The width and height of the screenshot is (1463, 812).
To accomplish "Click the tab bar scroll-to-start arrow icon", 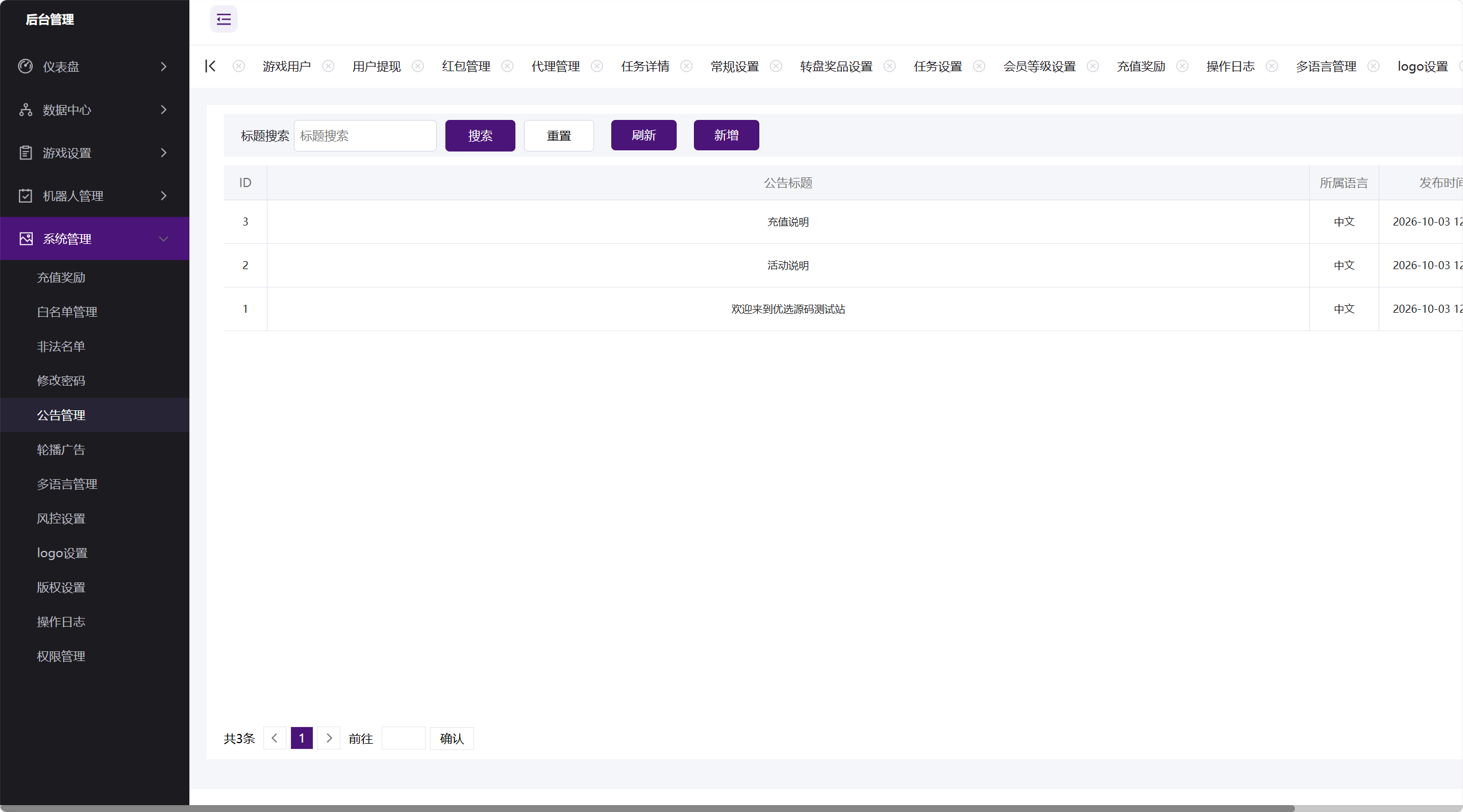I will click(x=210, y=66).
